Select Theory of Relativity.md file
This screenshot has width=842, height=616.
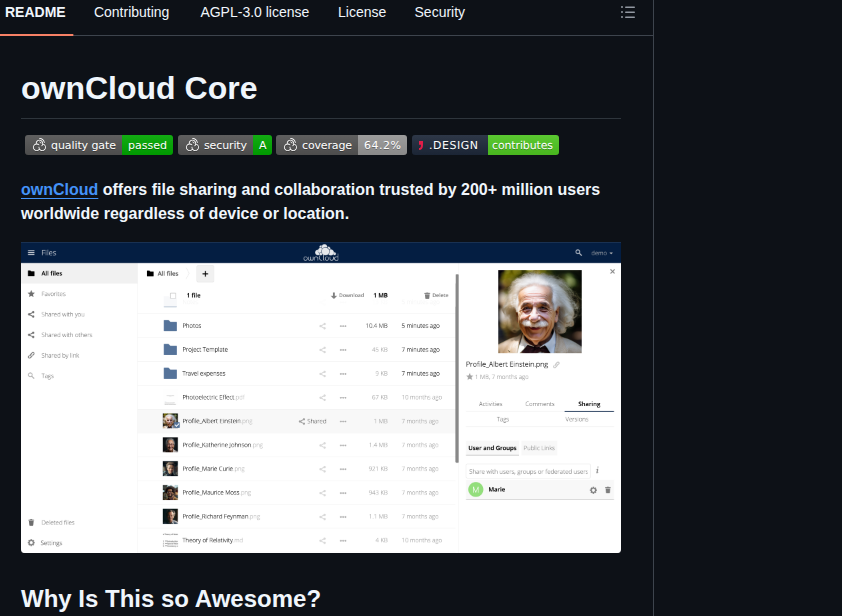coord(213,540)
